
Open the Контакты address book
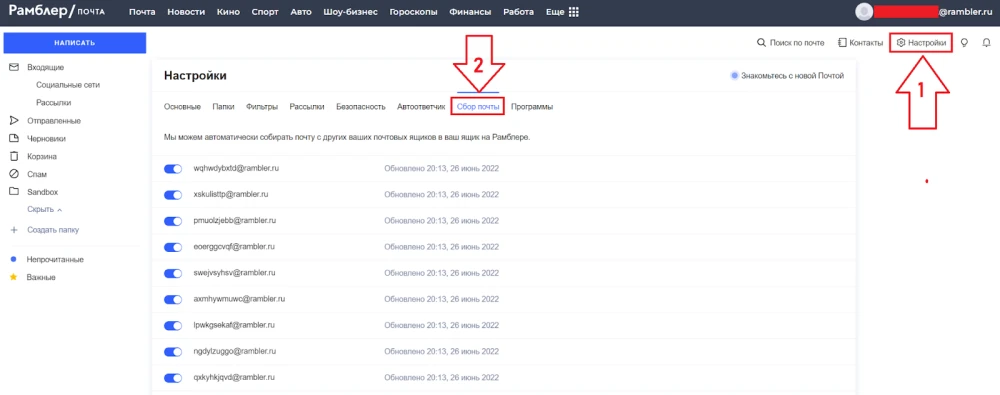point(860,43)
